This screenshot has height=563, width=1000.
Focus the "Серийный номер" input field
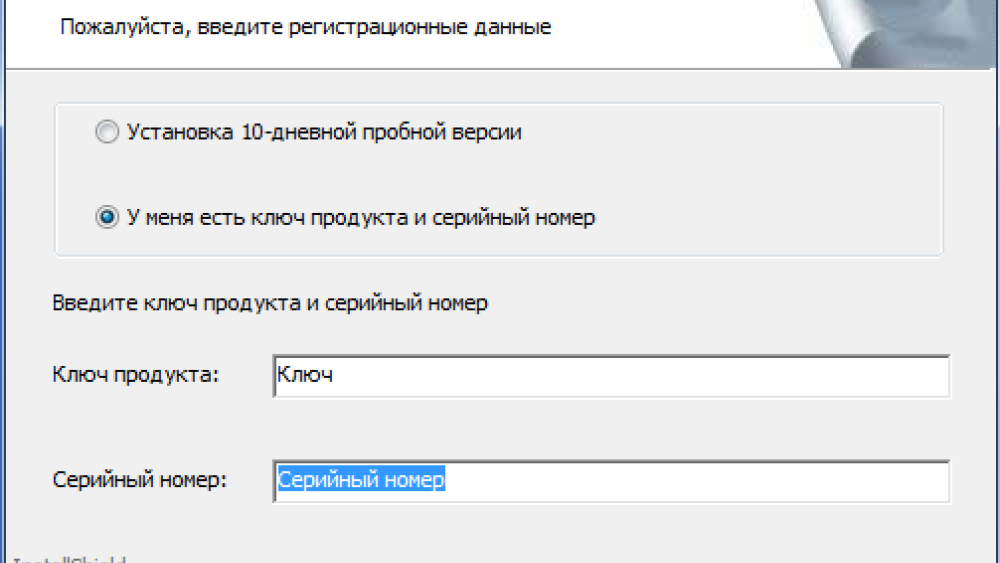(x=610, y=481)
